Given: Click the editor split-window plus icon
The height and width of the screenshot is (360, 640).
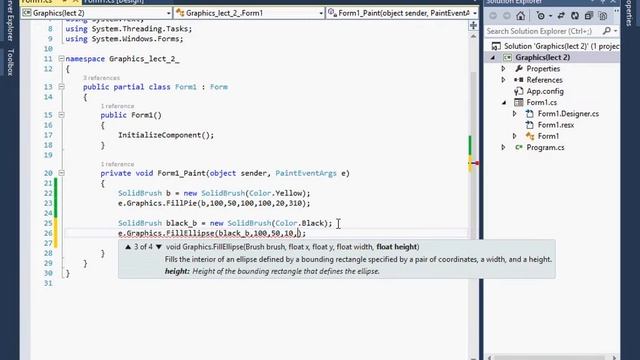Looking at the screenshot, I should coord(473,26).
